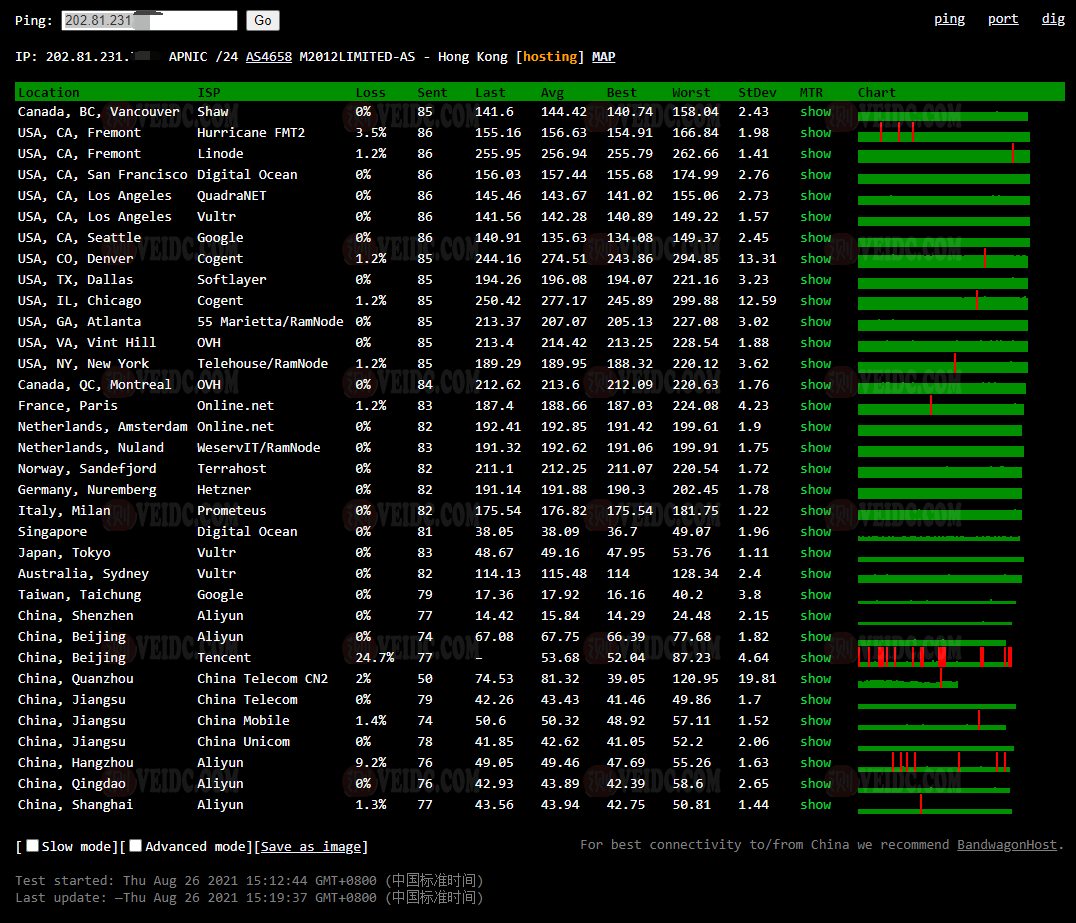Show MTR for Hangzhou Aliyun row
Image resolution: width=1076 pixels, height=923 pixels.
(815, 763)
